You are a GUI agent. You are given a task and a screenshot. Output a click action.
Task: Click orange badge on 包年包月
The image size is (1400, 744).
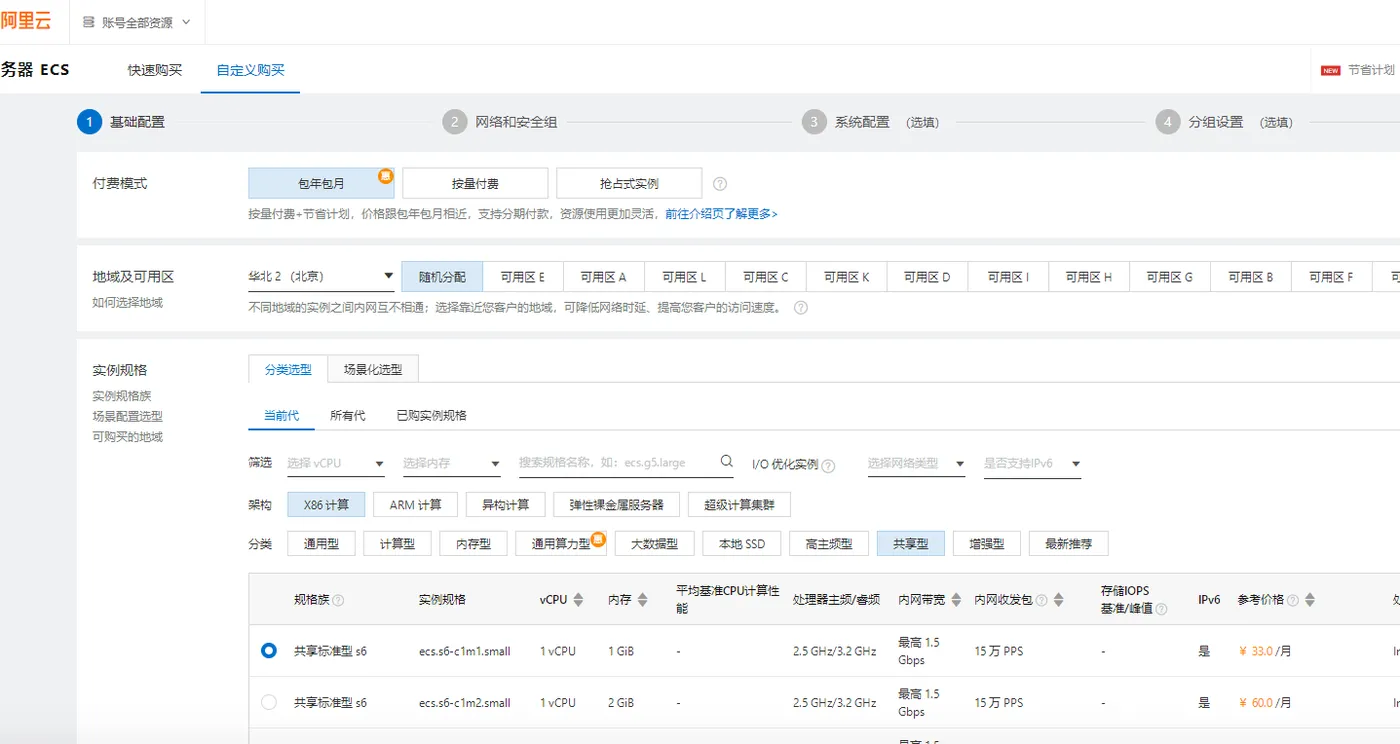[x=386, y=176]
